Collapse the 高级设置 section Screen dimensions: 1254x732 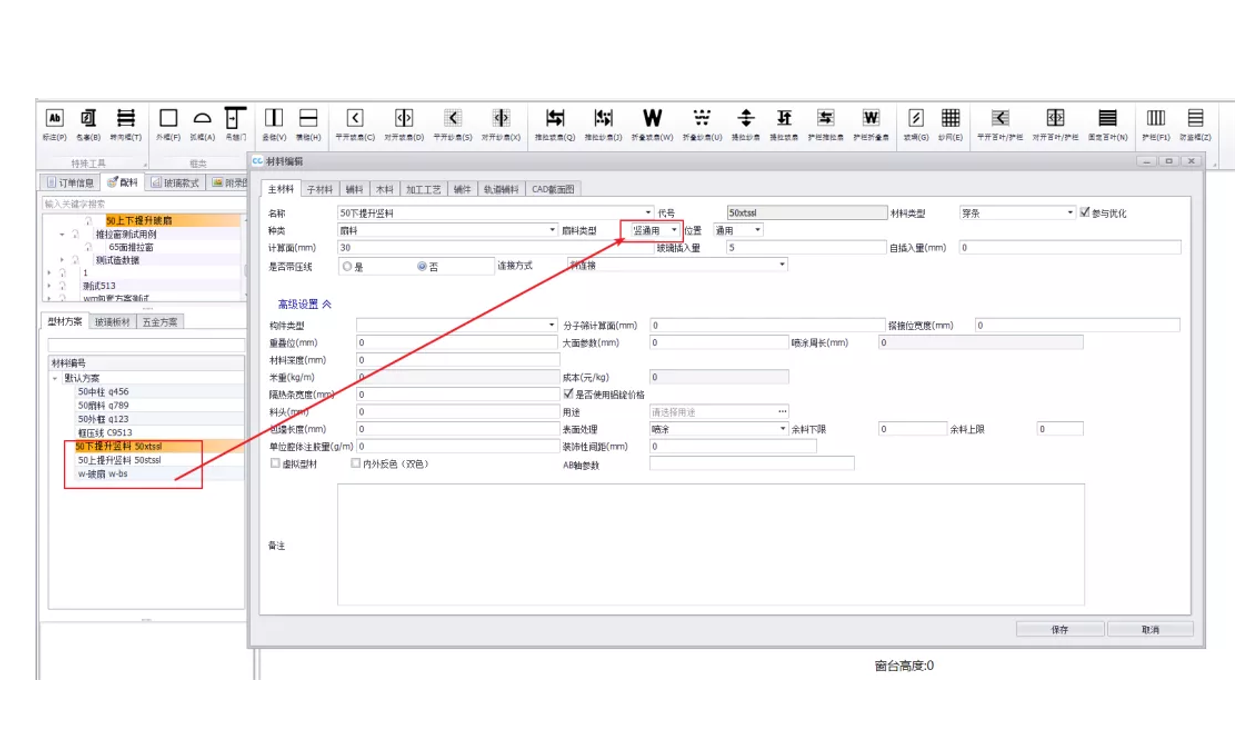click(x=304, y=303)
